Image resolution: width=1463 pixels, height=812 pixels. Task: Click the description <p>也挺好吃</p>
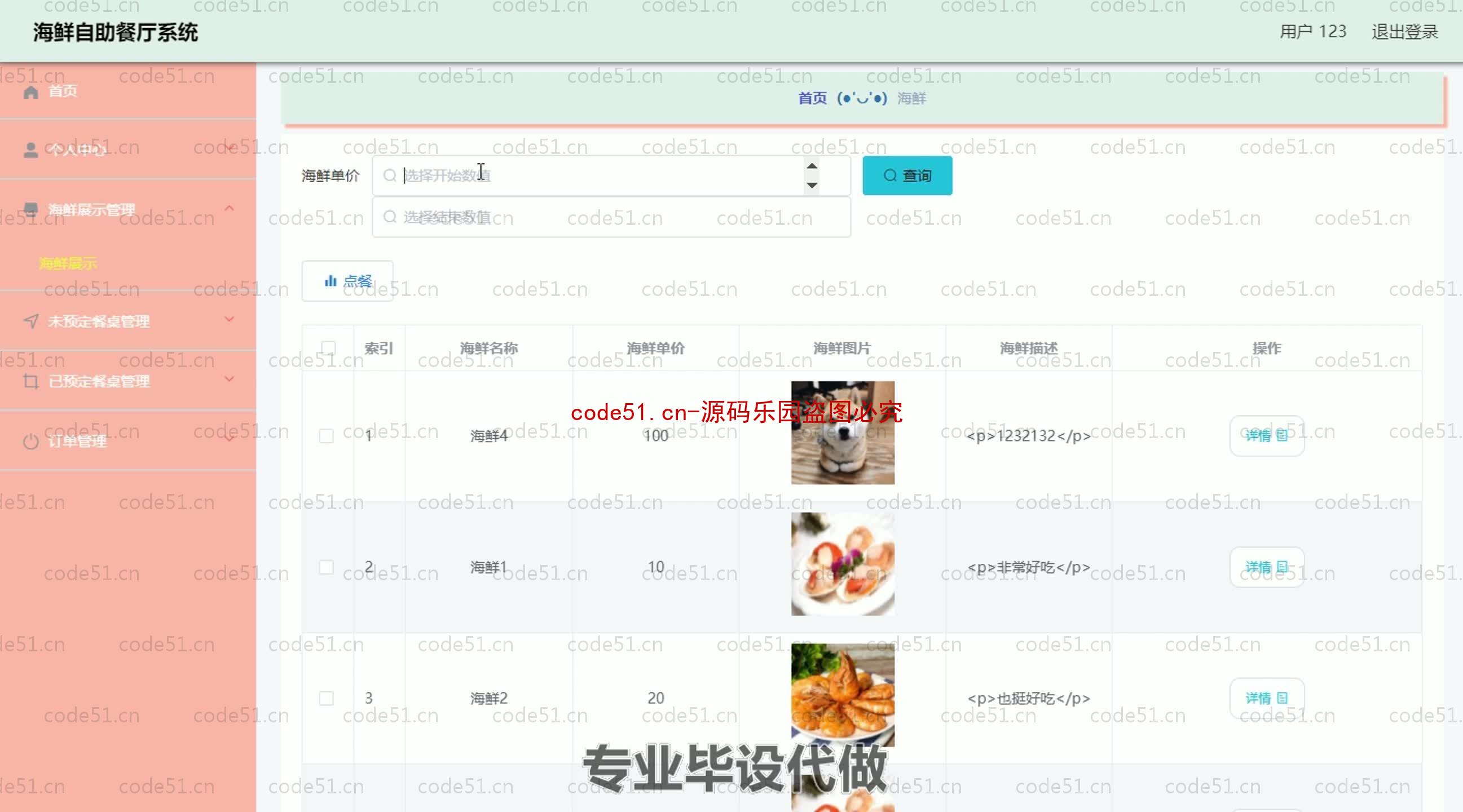pyautogui.click(x=1029, y=698)
